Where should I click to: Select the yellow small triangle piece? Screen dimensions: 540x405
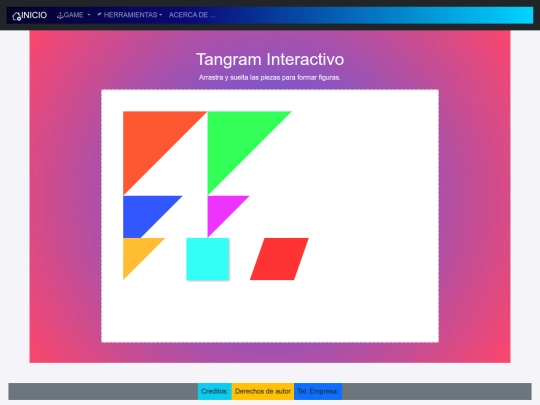tap(137, 252)
